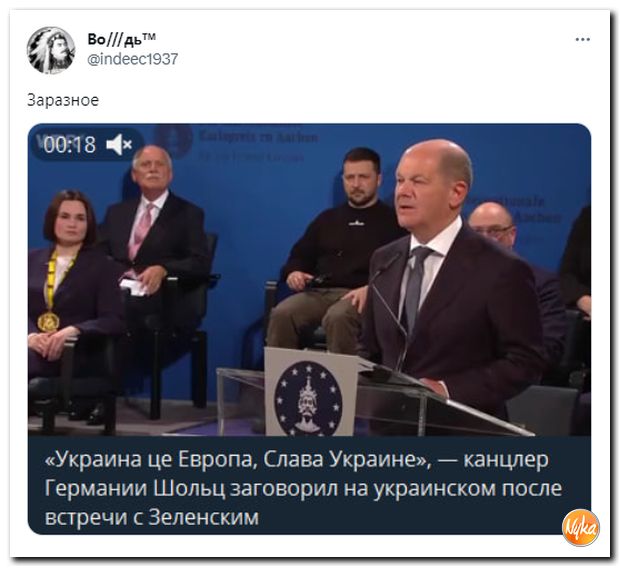Click the orange Nyka logo badge

click(x=581, y=528)
